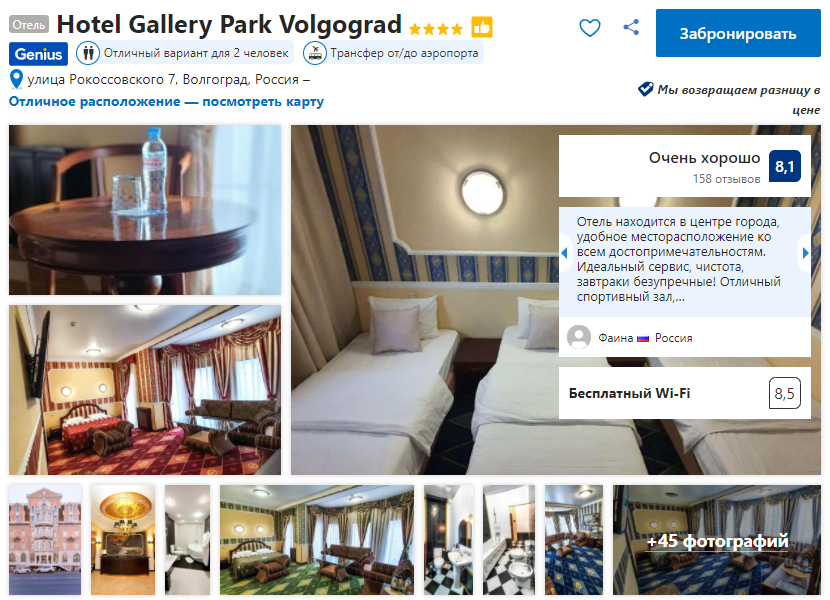Click the price match checkmark icon
Viewport: 830px width, 600px height.
click(645, 89)
